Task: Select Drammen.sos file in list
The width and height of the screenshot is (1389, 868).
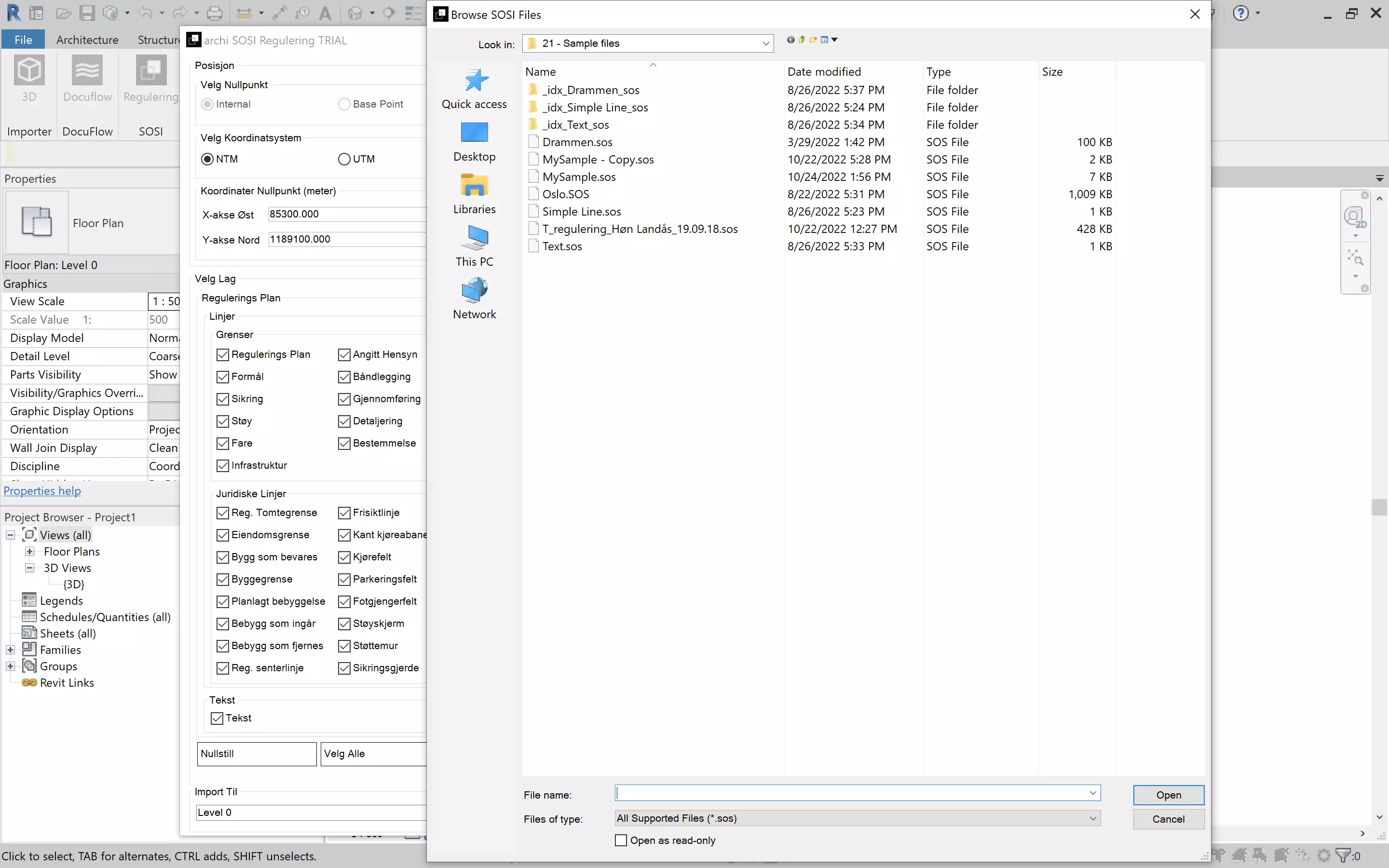Action: click(577, 142)
